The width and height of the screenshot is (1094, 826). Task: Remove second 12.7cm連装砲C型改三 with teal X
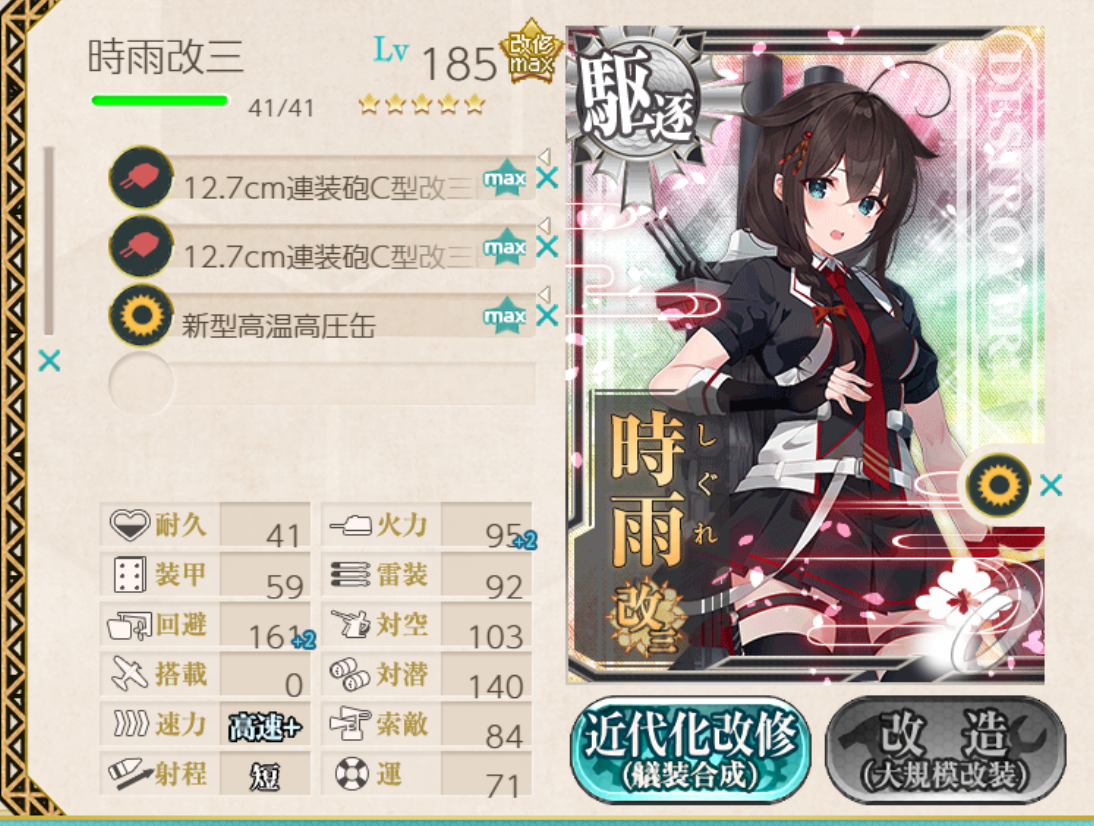(x=547, y=246)
